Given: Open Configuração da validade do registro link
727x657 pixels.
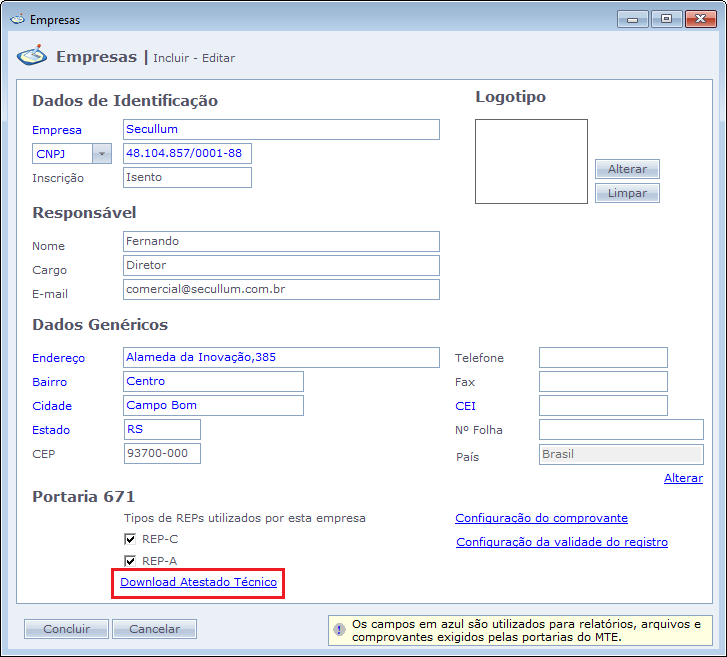Looking at the screenshot, I should (x=562, y=542).
